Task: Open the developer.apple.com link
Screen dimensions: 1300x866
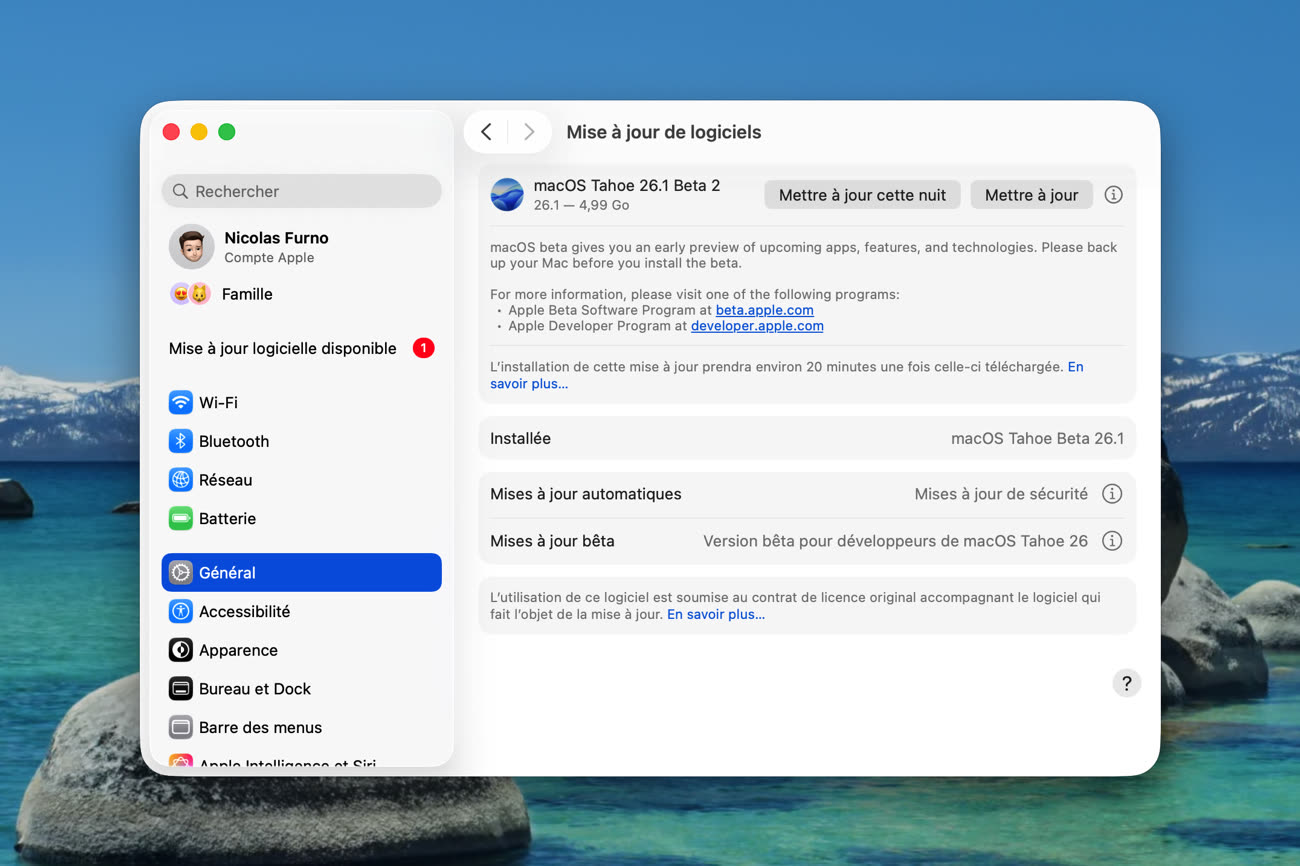Action: pos(757,326)
